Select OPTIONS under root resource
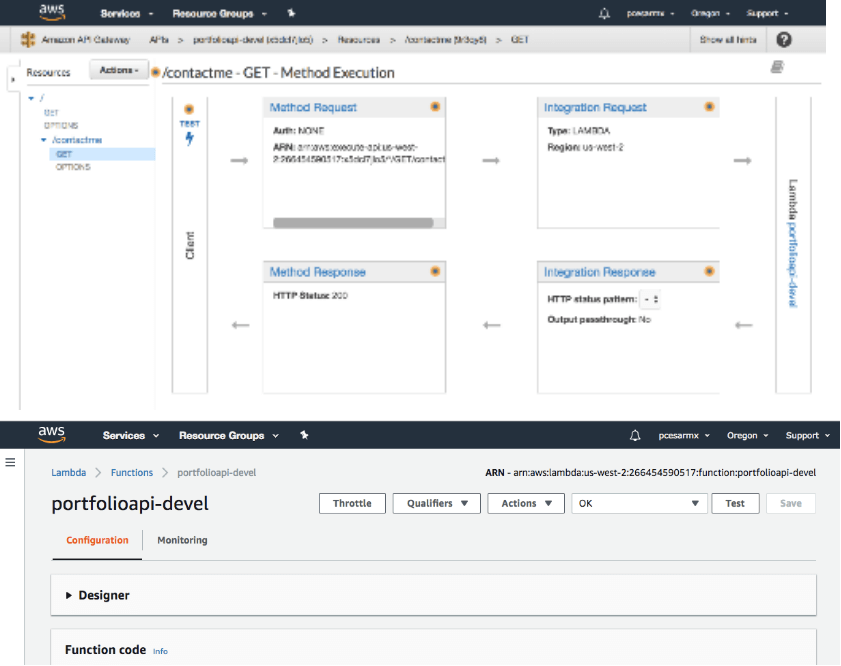This screenshot has height=666, width=841. (61, 125)
